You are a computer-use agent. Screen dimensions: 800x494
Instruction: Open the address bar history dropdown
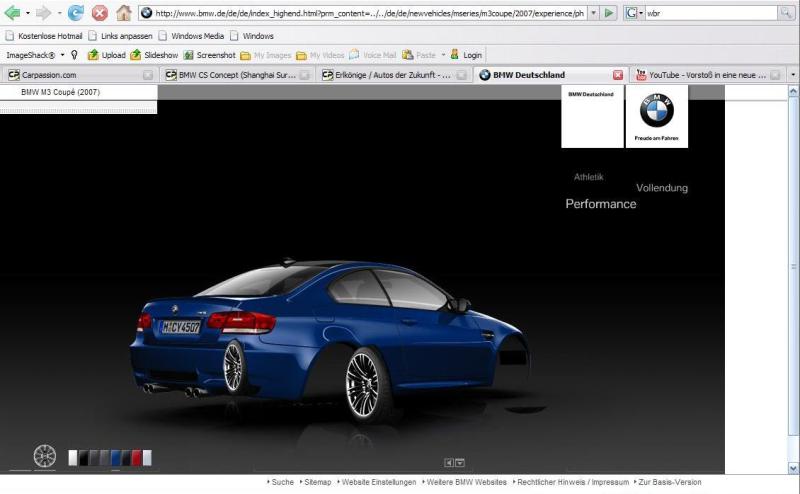point(593,13)
